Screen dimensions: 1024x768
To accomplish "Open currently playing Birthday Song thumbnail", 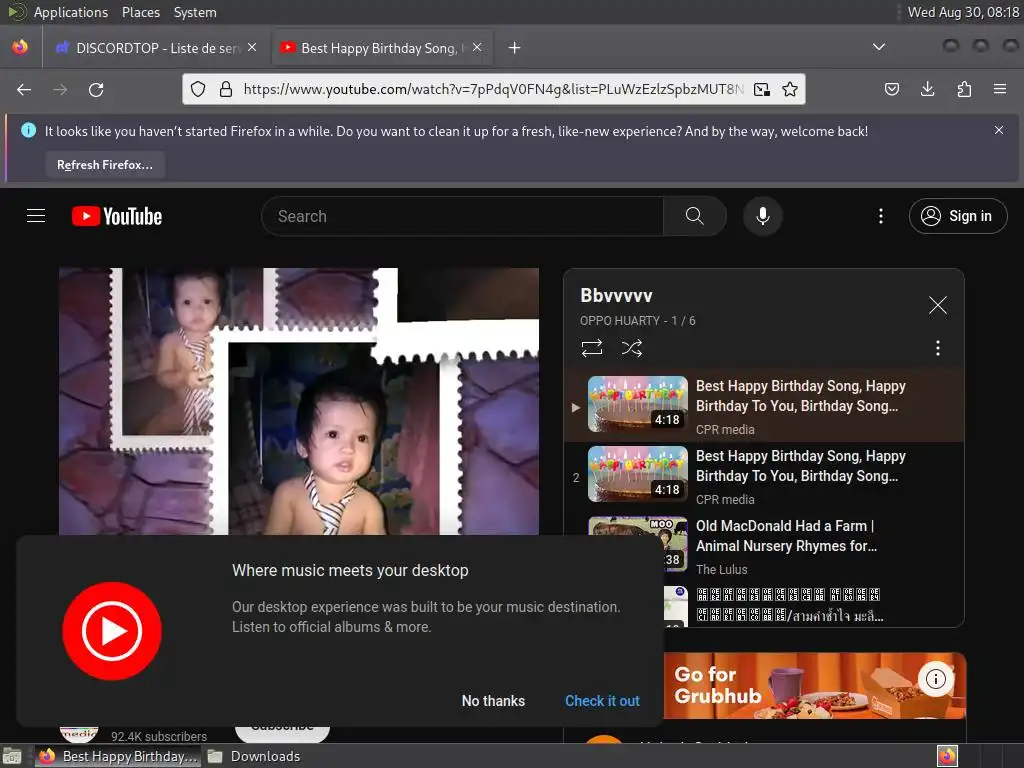I will click(x=637, y=404).
